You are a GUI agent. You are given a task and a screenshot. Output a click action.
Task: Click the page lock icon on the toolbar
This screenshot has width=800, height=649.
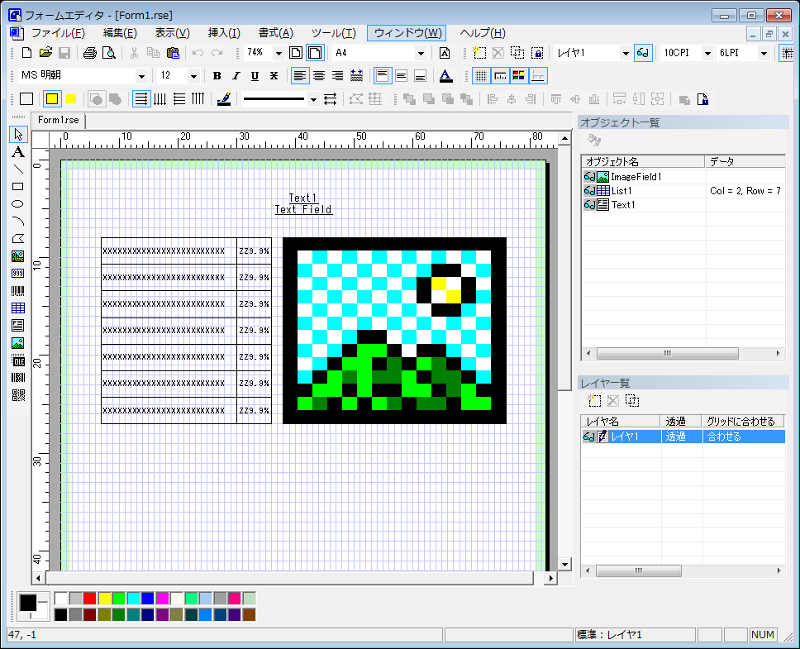point(703,99)
